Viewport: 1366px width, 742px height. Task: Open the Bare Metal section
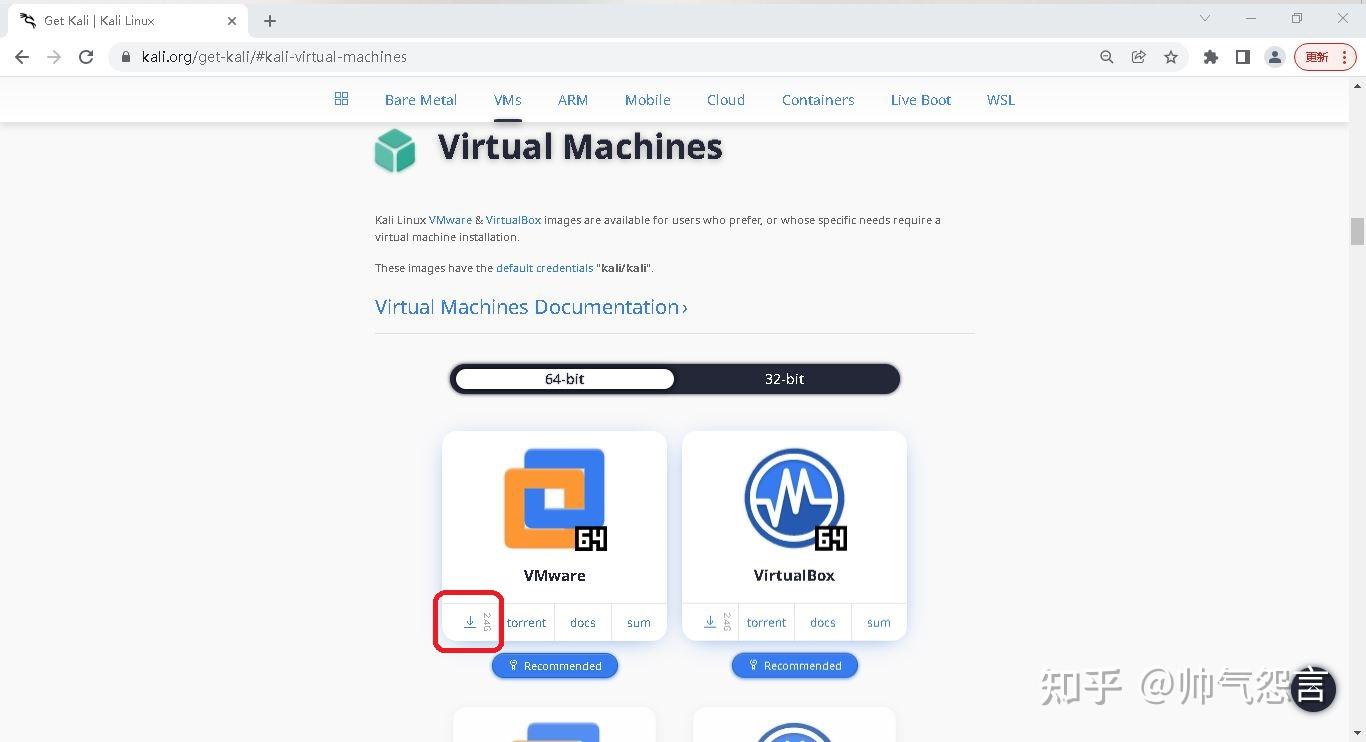(421, 100)
